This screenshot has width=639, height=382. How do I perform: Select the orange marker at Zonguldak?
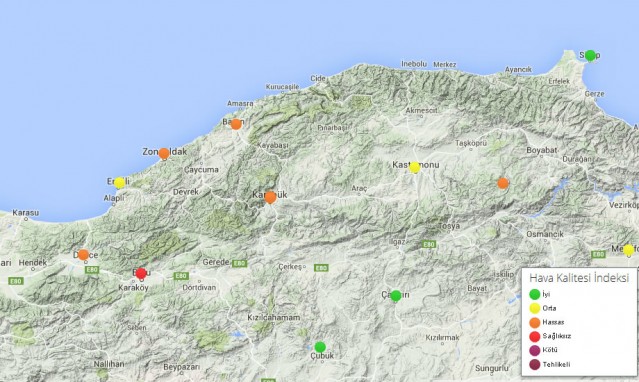point(164,153)
